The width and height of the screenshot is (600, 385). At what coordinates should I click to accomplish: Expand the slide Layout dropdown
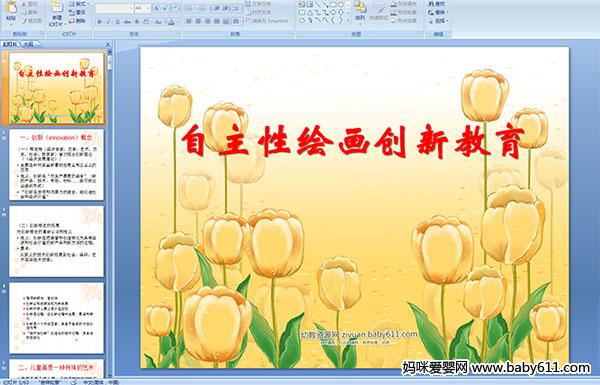tap(78, 4)
